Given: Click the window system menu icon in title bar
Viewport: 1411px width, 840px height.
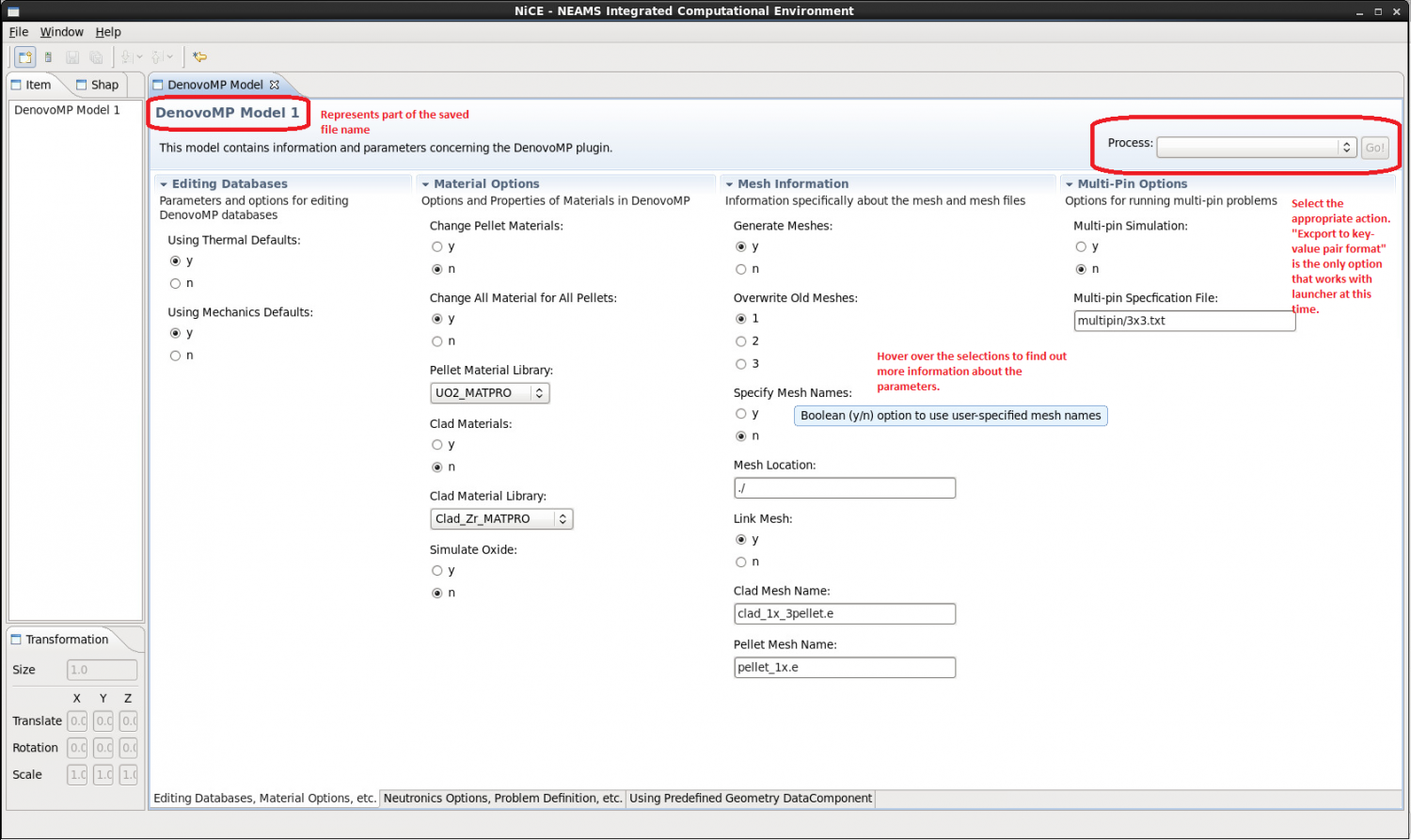Looking at the screenshot, I should pos(13,11).
